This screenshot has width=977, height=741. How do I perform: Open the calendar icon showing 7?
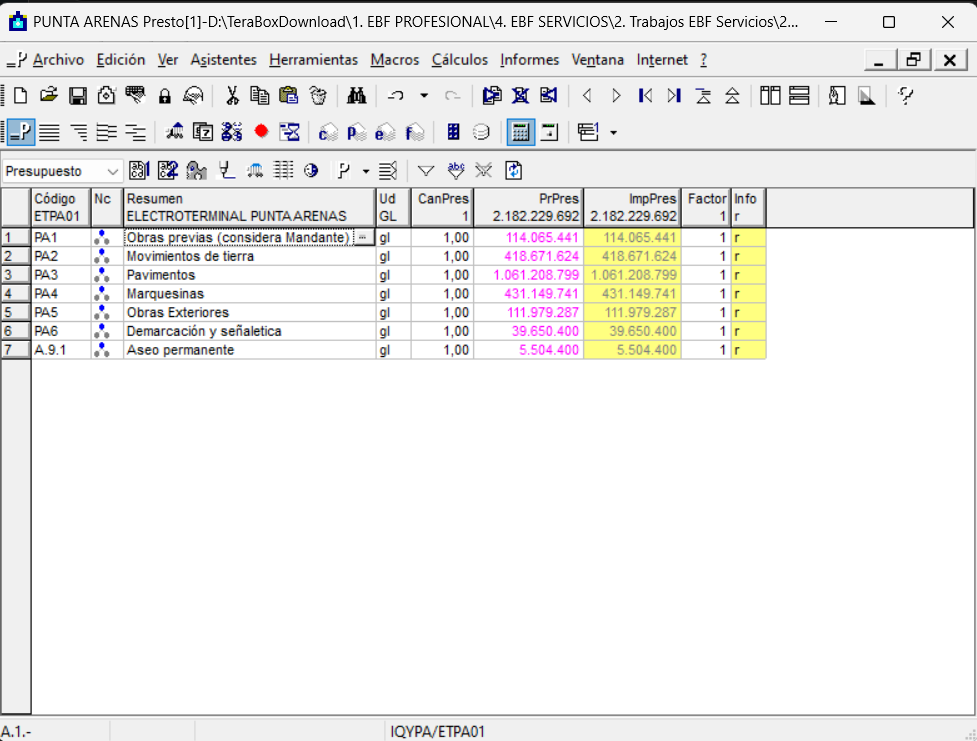pos(203,132)
